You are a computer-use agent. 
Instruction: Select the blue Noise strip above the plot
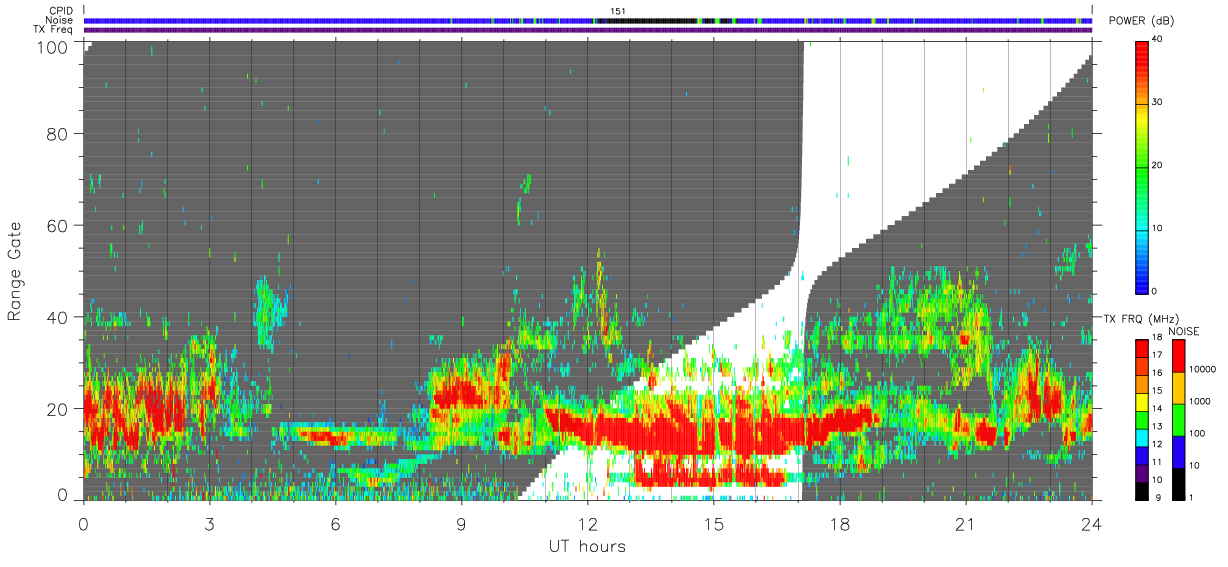pos(587,20)
